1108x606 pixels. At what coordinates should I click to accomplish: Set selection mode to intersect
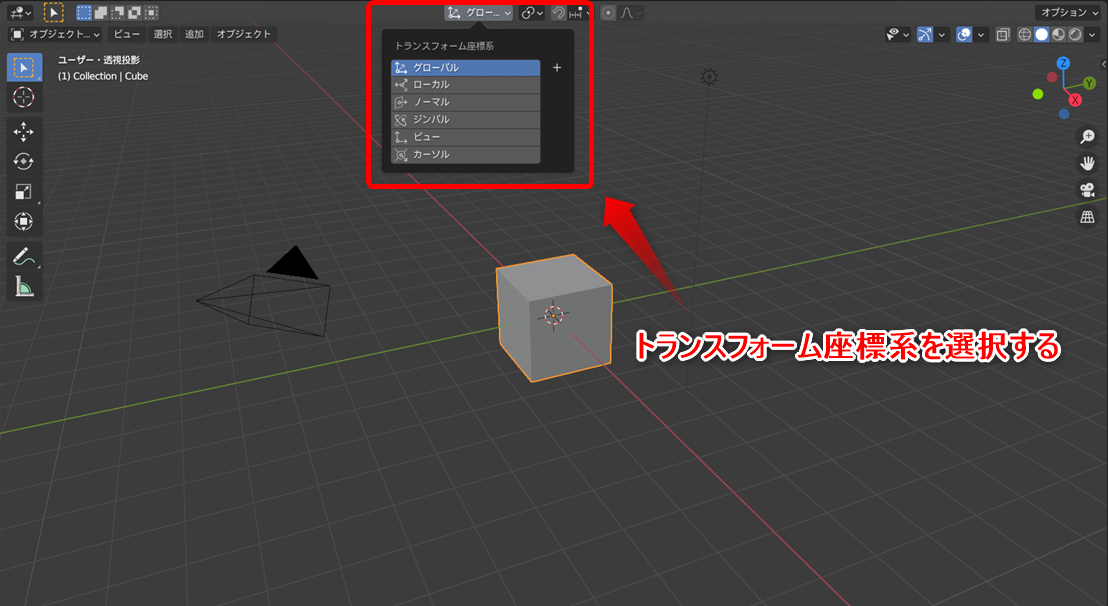tap(151, 13)
